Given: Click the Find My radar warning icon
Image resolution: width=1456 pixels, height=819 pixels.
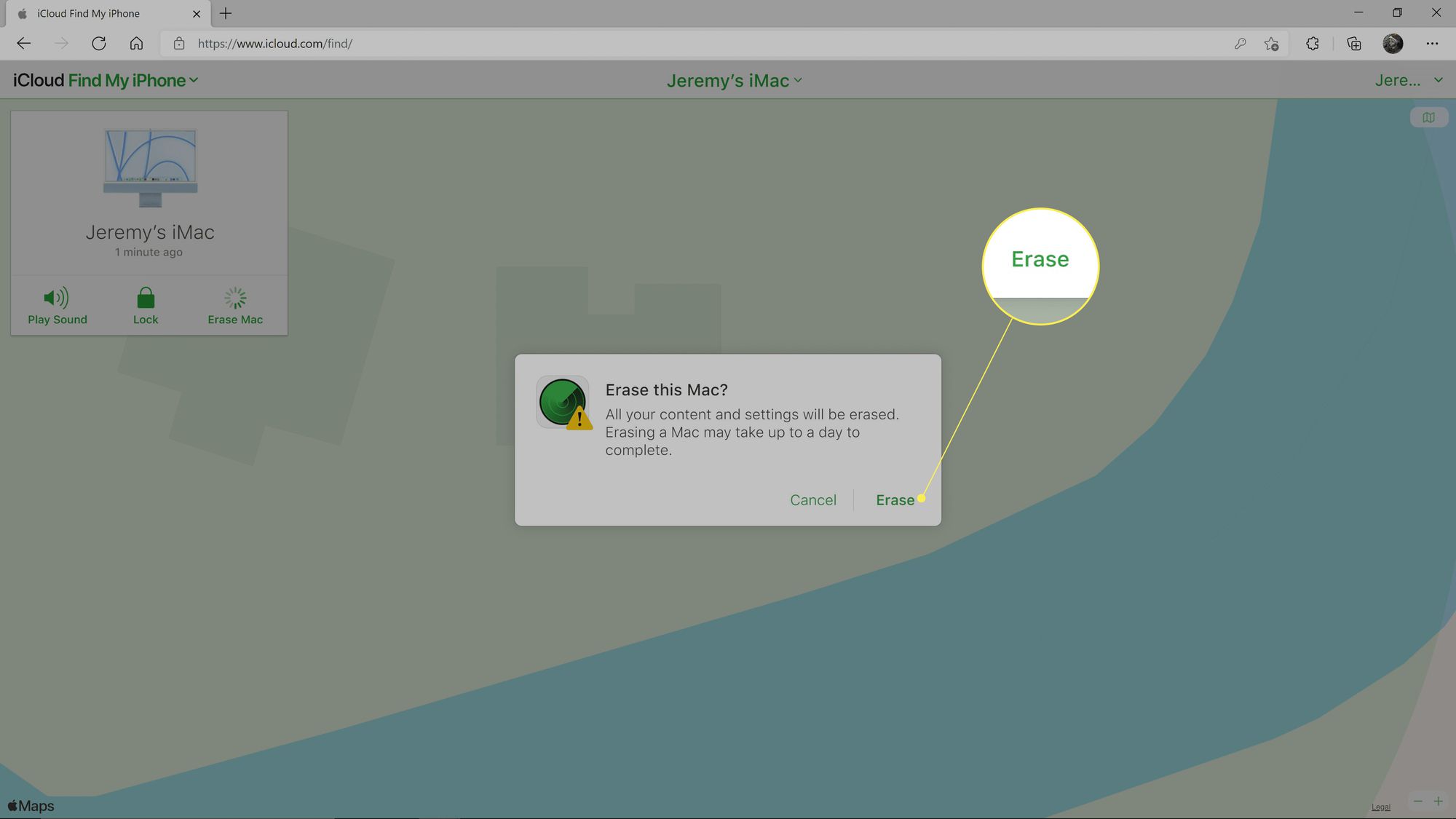Looking at the screenshot, I should [x=563, y=403].
